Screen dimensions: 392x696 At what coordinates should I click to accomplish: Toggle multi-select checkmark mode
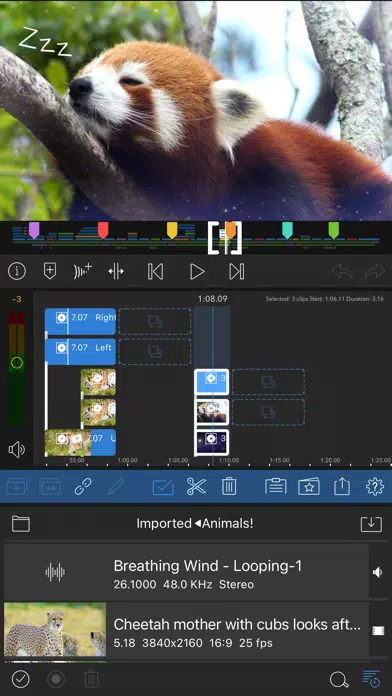click(163, 487)
